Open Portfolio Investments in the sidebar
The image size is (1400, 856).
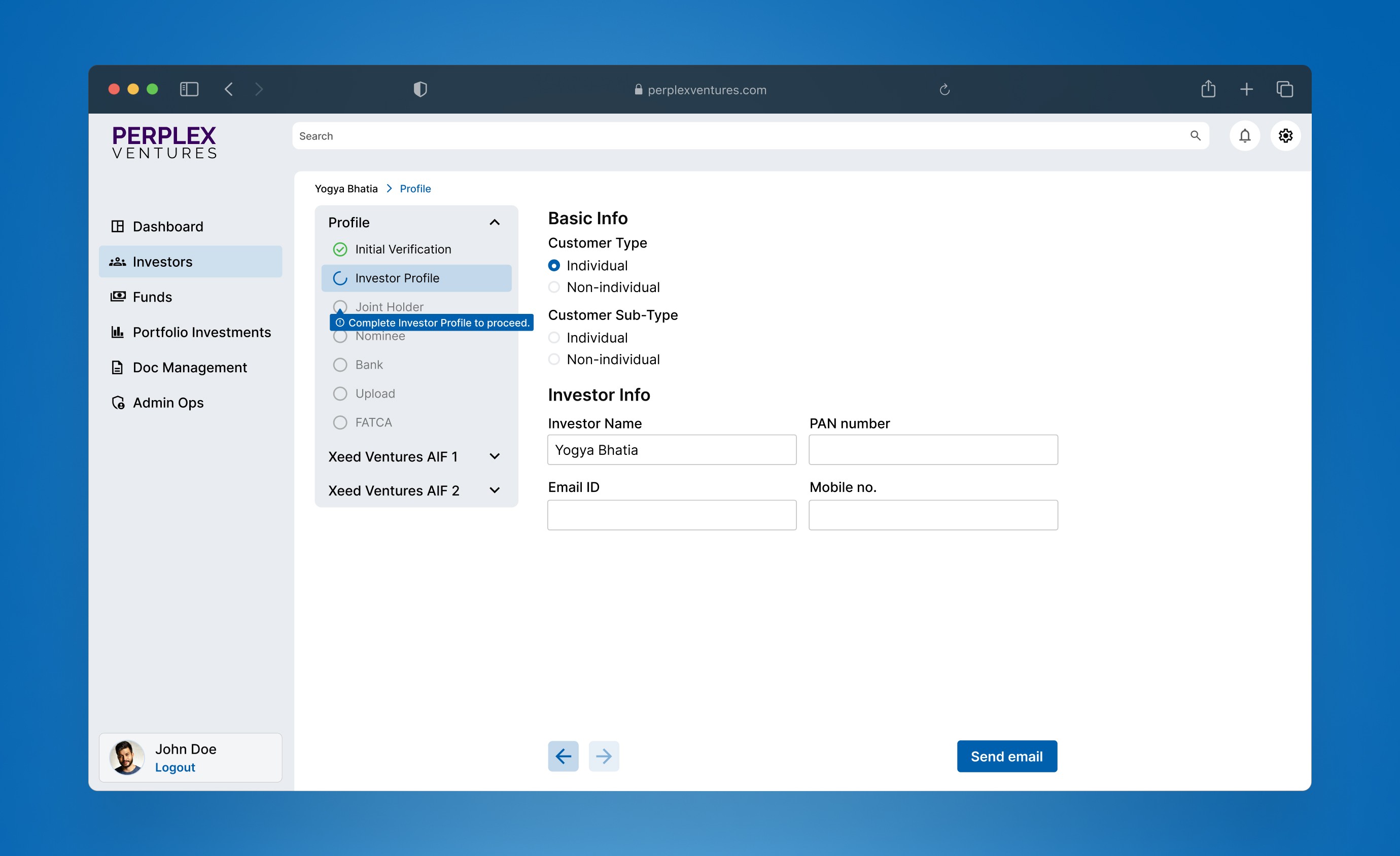(201, 332)
